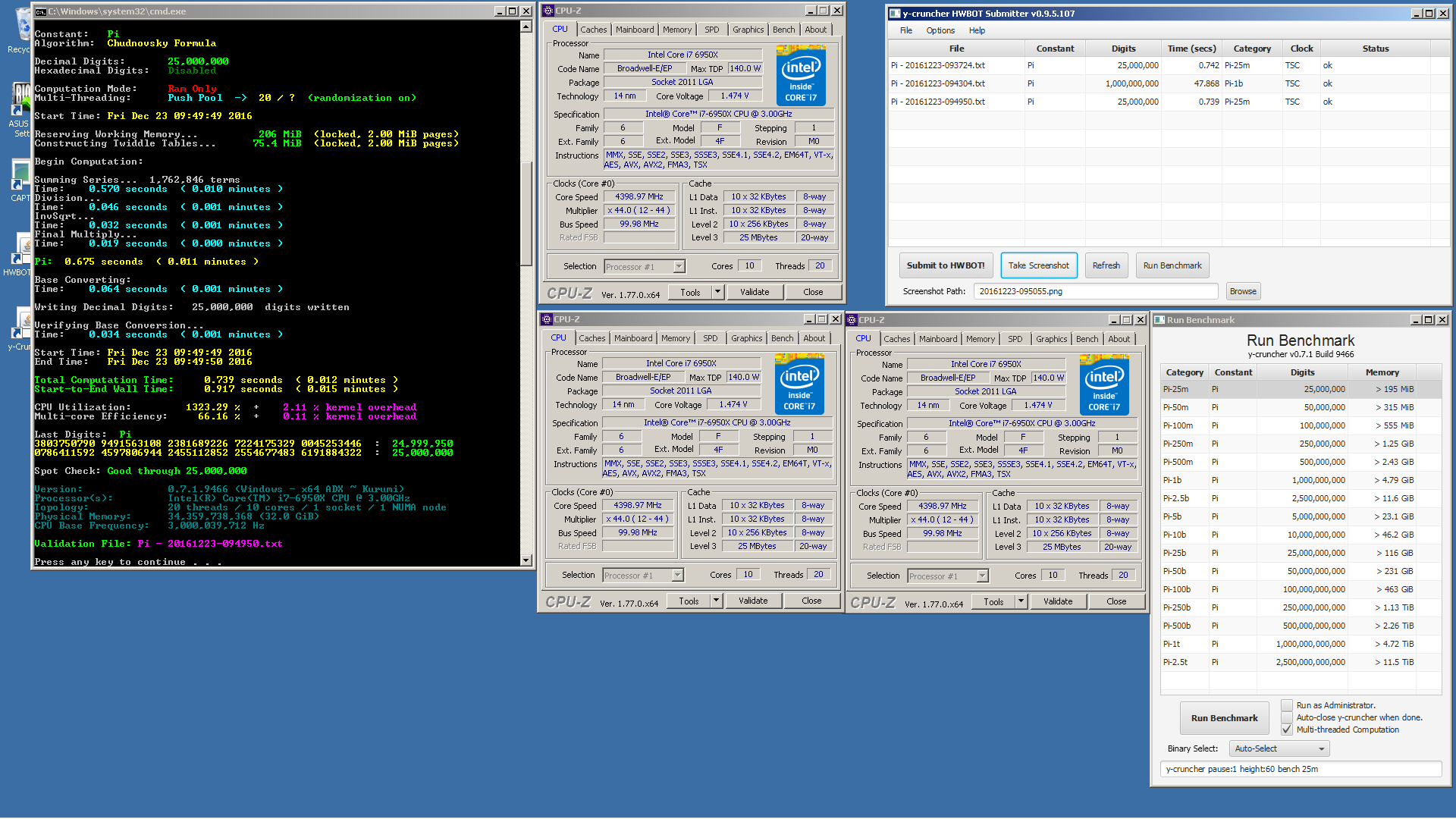
Task: Click the bottom-right CPU-Z window title icon
Action: 852,320
